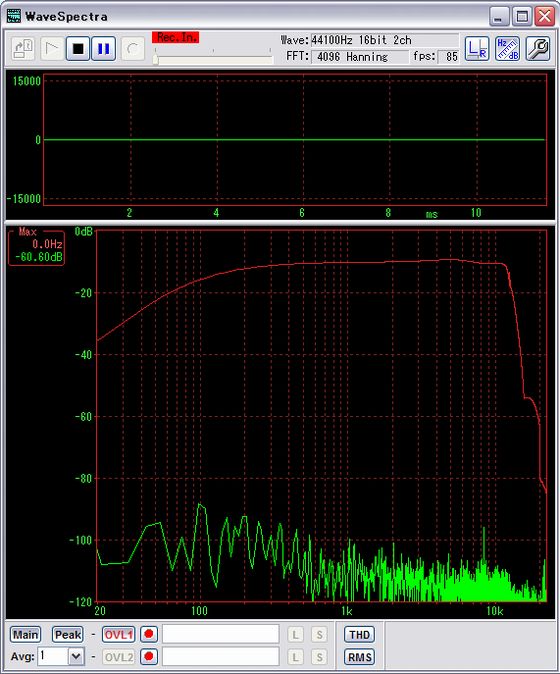The height and width of the screenshot is (674, 560).
Task: Click the -60 label on the dB axis
Action: tap(83, 417)
